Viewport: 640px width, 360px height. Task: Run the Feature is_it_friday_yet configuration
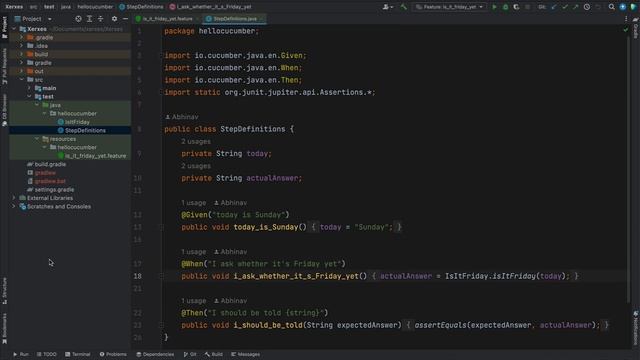(x=494, y=7)
